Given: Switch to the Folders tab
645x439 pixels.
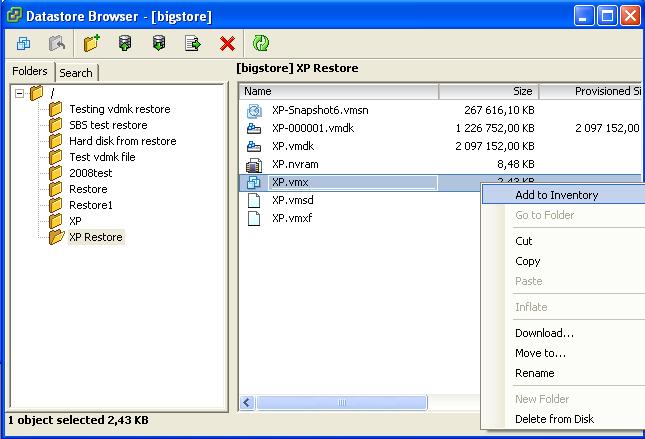Looking at the screenshot, I should click(x=30, y=71).
